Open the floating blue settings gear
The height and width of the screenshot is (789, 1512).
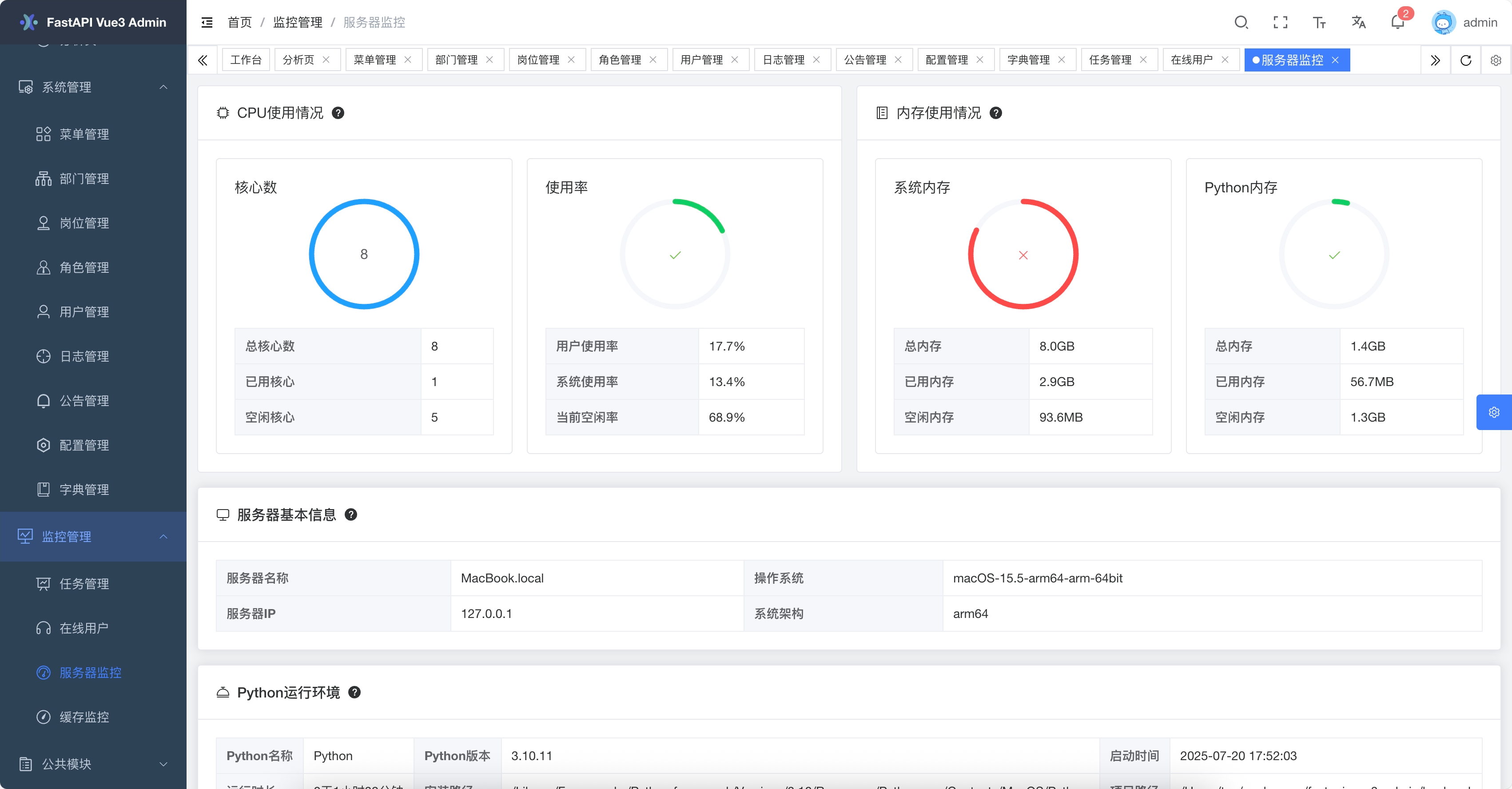(x=1494, y=412)
